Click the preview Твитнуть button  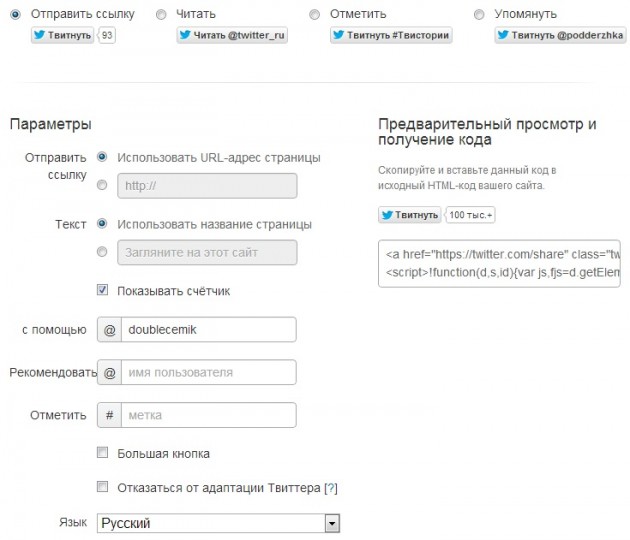point(409,214)
